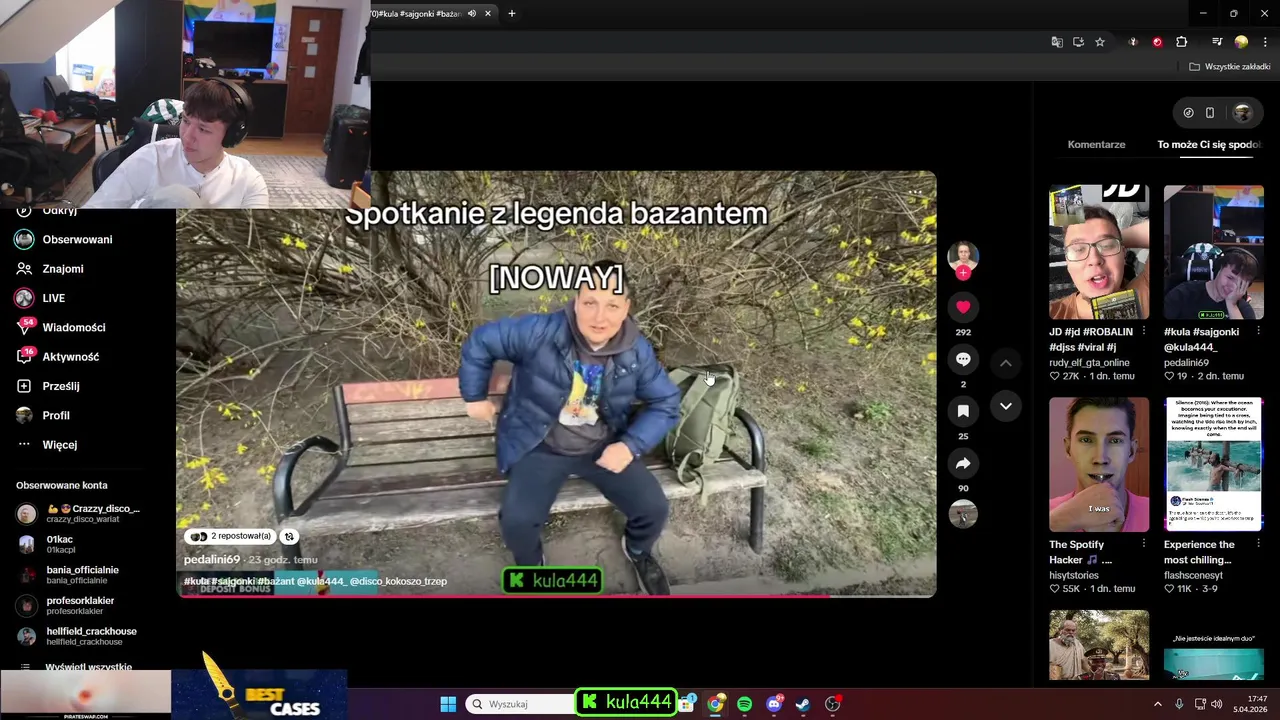Open pedalini69 author name on video

(212, 560)
